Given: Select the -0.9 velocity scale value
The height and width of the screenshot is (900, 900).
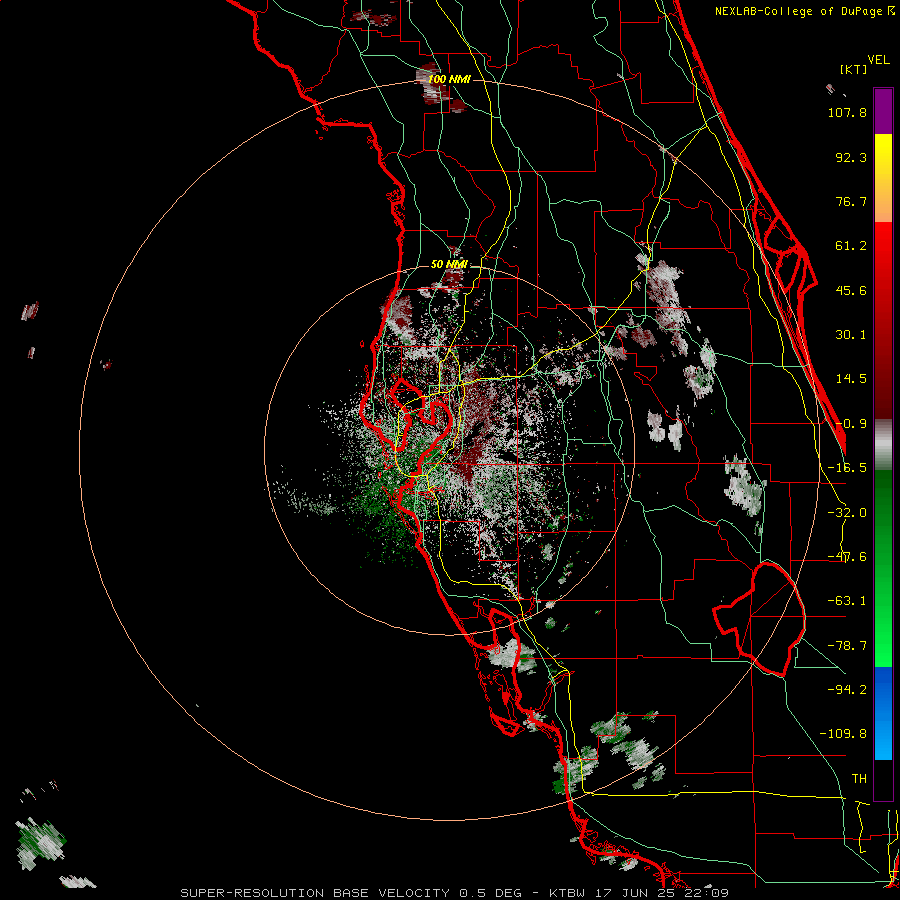Looking at the screenshot, I should [851, 424].
